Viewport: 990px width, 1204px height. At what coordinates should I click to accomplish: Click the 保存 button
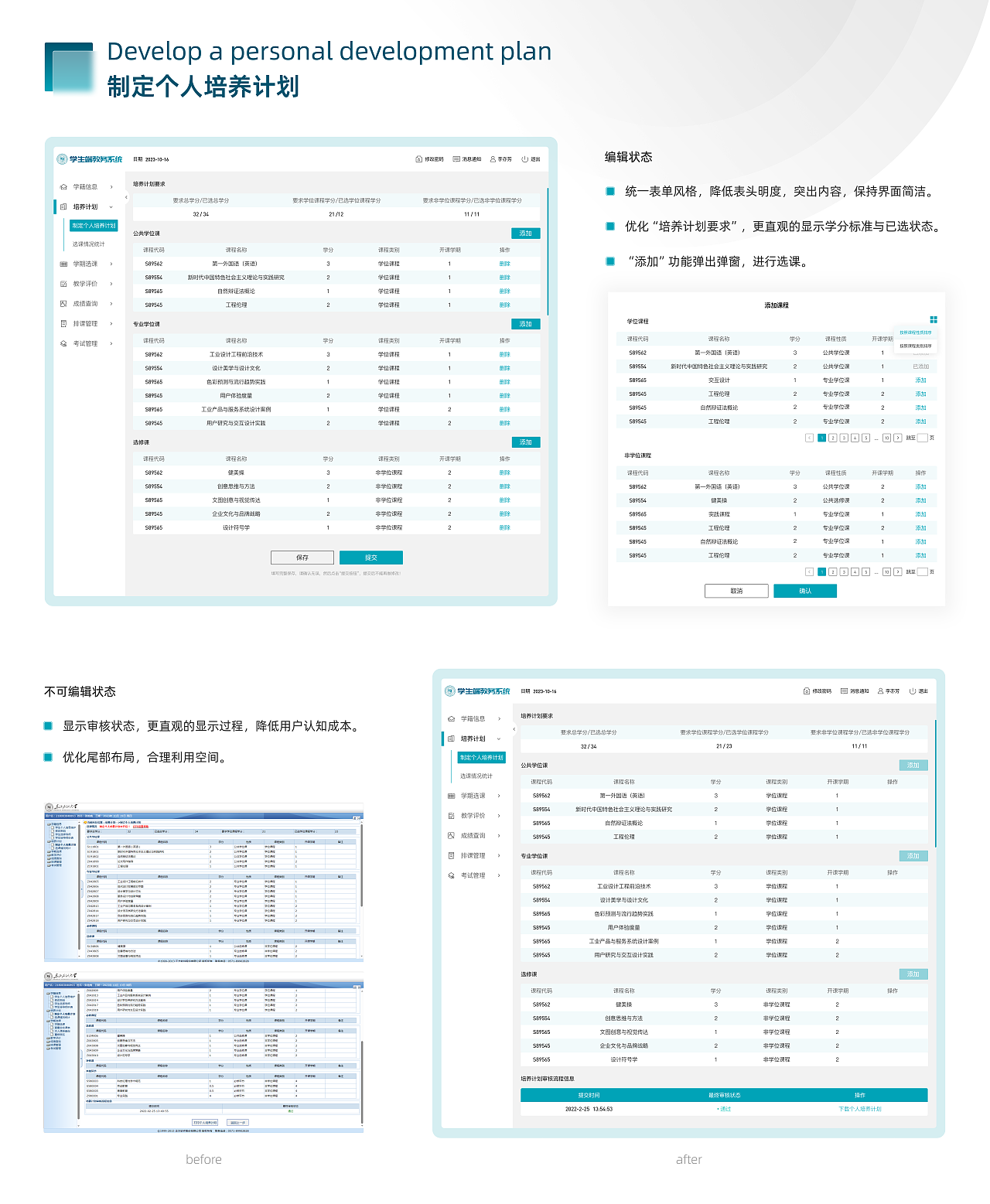pos(302,558)
